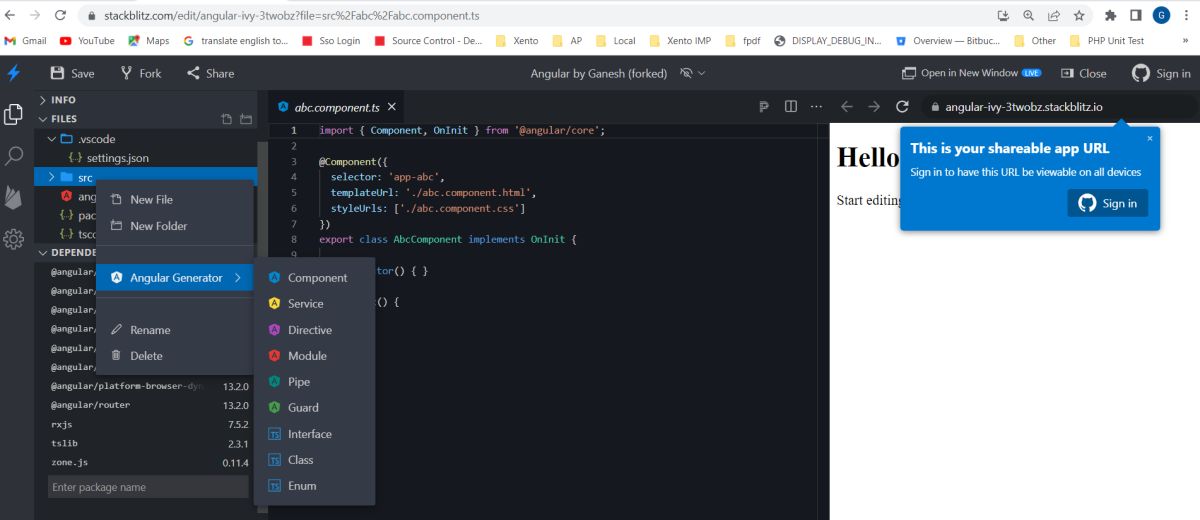
Task: Go back in preview browser
Action: tap(846, 107)
